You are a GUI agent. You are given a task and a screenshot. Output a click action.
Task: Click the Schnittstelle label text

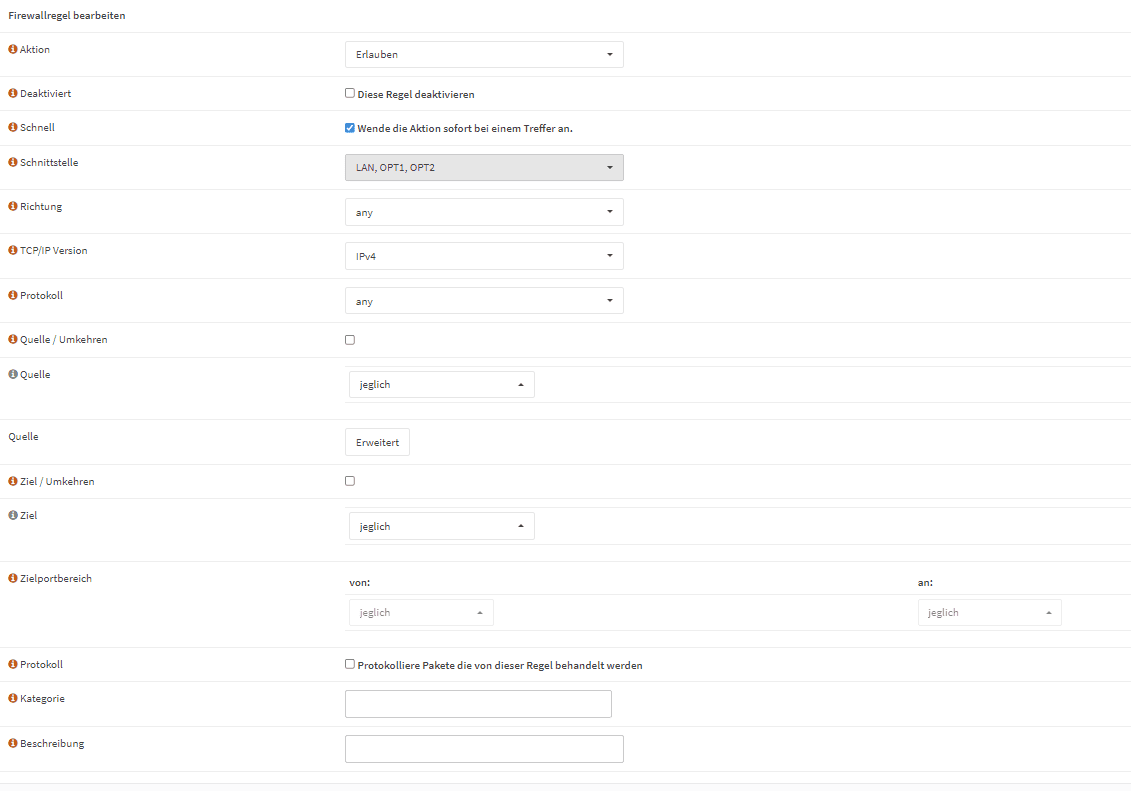[x=49, y=162]
